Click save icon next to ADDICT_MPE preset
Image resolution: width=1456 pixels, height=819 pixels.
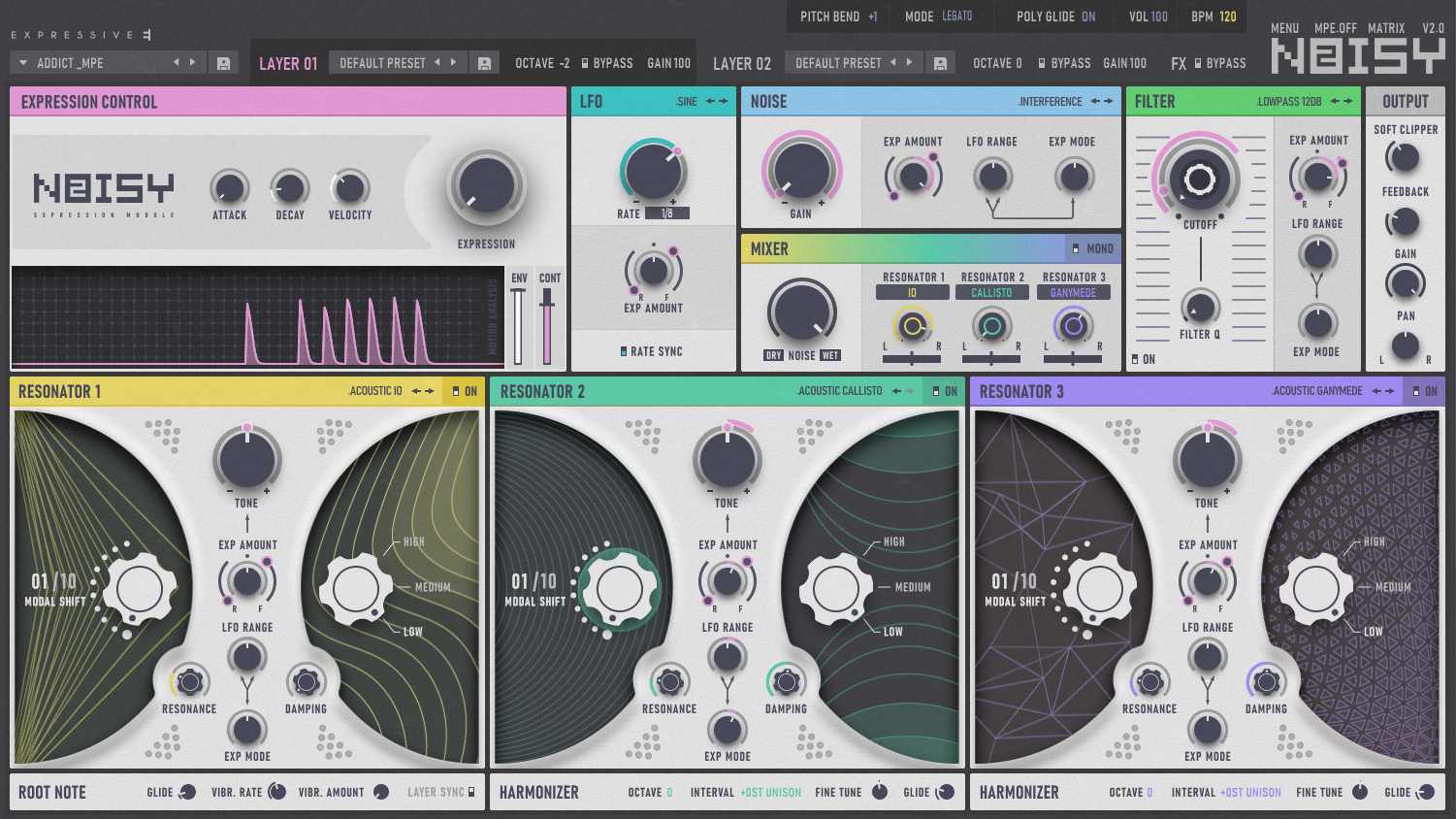tap(223, 63)
